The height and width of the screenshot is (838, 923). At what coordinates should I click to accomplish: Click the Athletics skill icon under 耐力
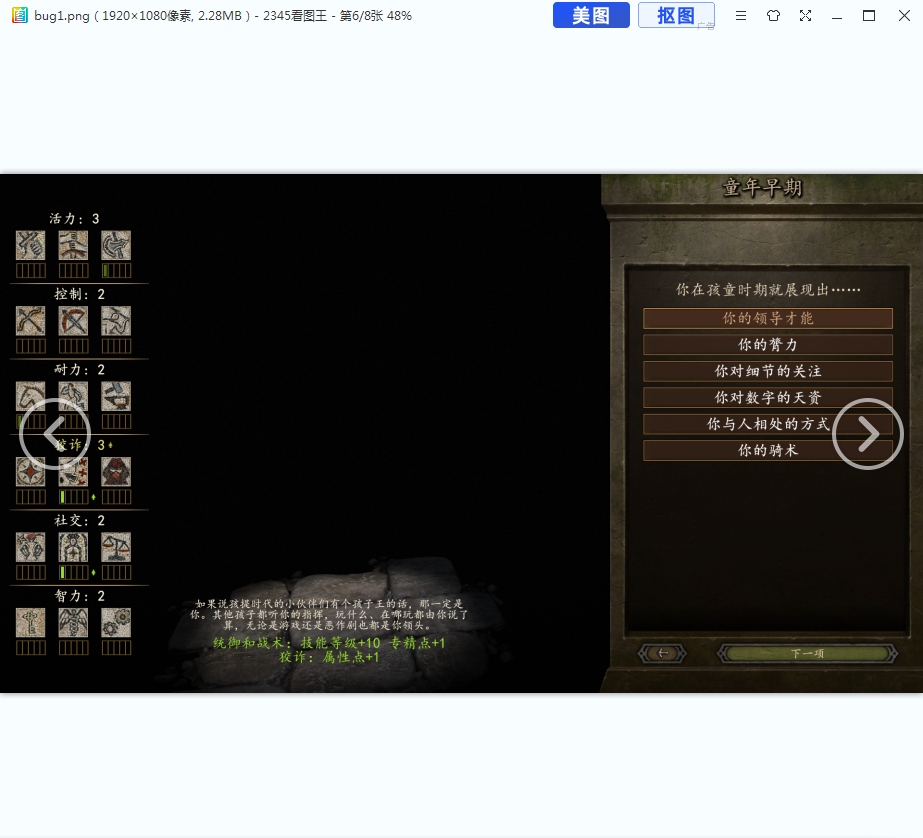tap(74, 397)
